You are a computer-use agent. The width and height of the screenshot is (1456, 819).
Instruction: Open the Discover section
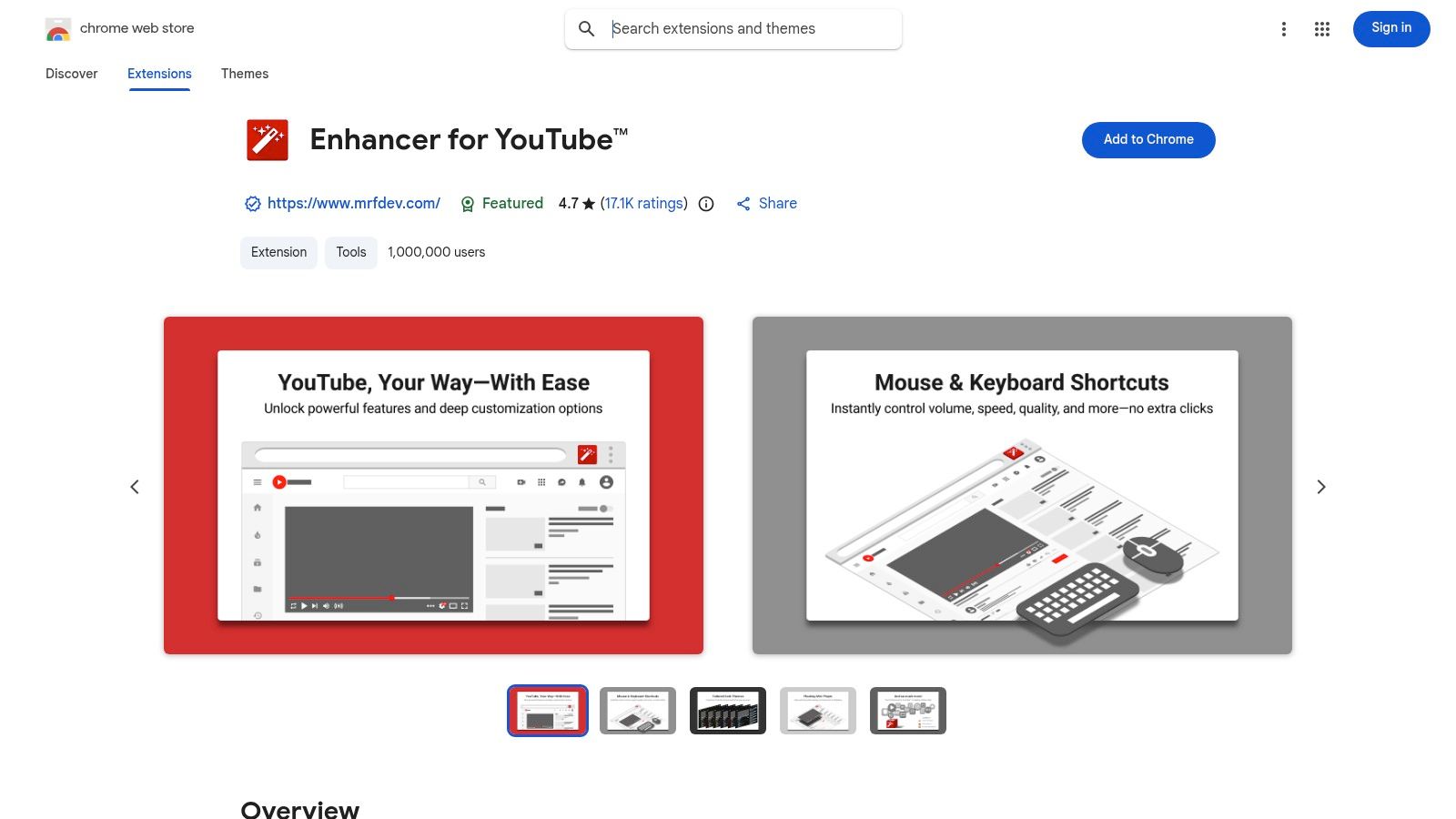coord(71,74)
